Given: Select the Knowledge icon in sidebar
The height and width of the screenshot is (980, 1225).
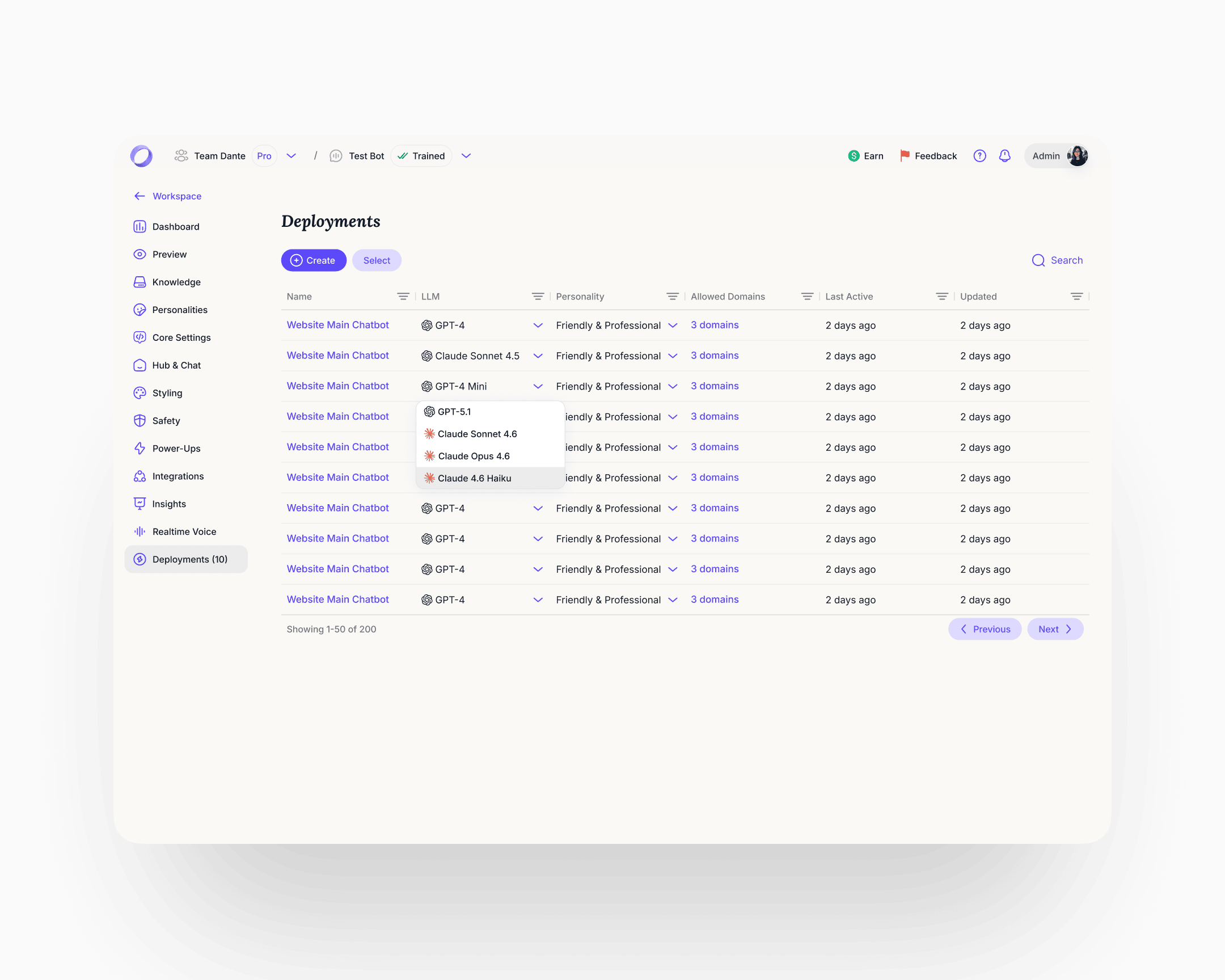Looking at the screenshot, I should 140,282.
